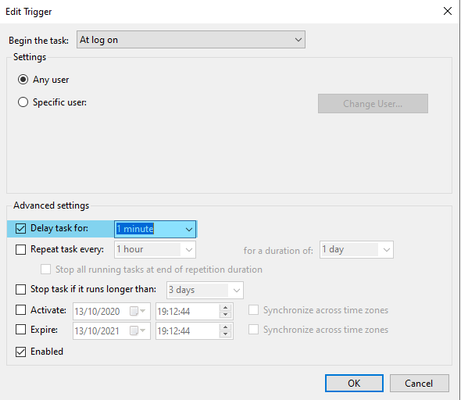
Task: Uncheck the Enabled checkbox
Action: 21,352
